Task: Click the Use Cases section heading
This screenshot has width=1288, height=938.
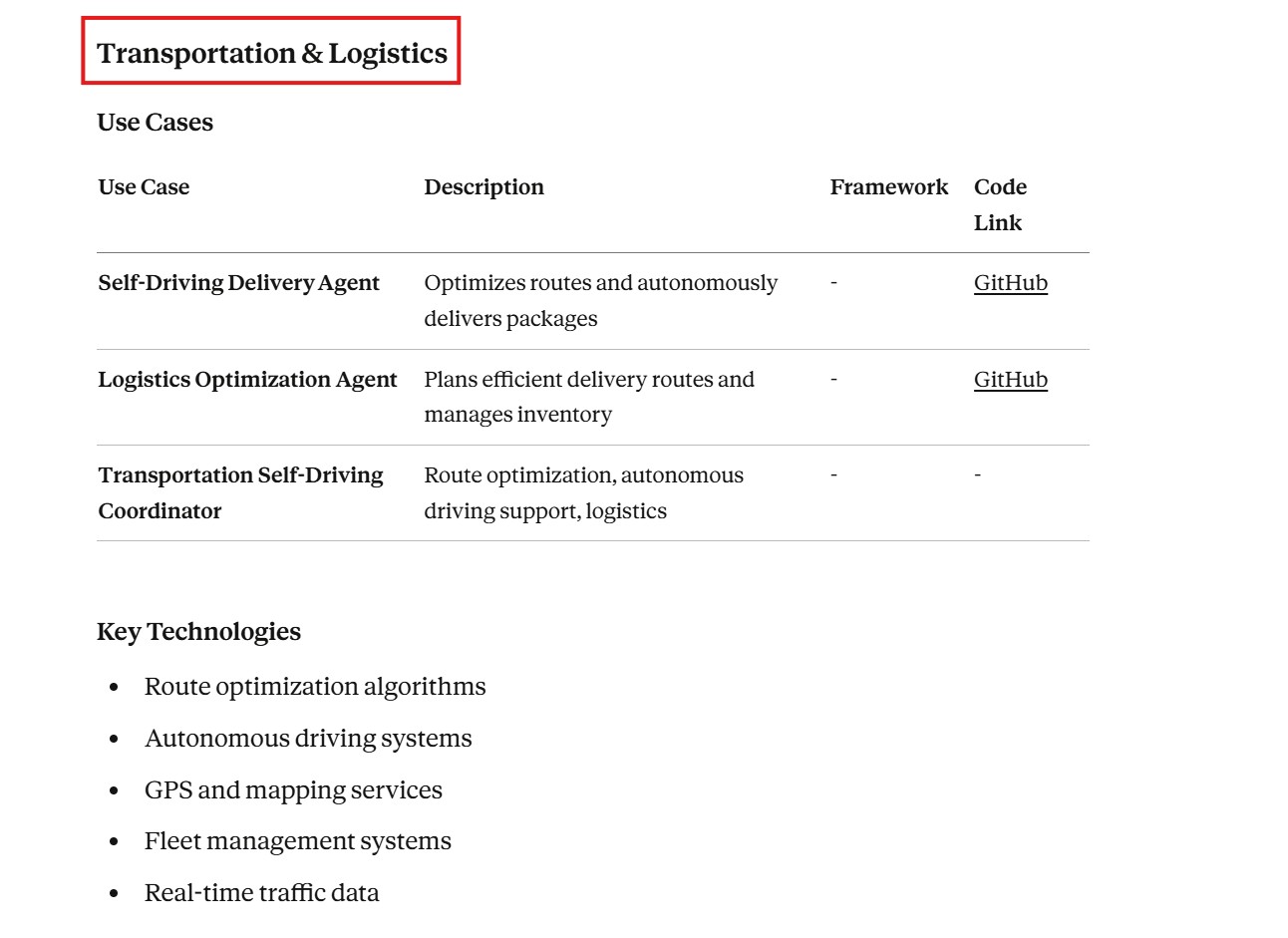Action: point(155,123)
